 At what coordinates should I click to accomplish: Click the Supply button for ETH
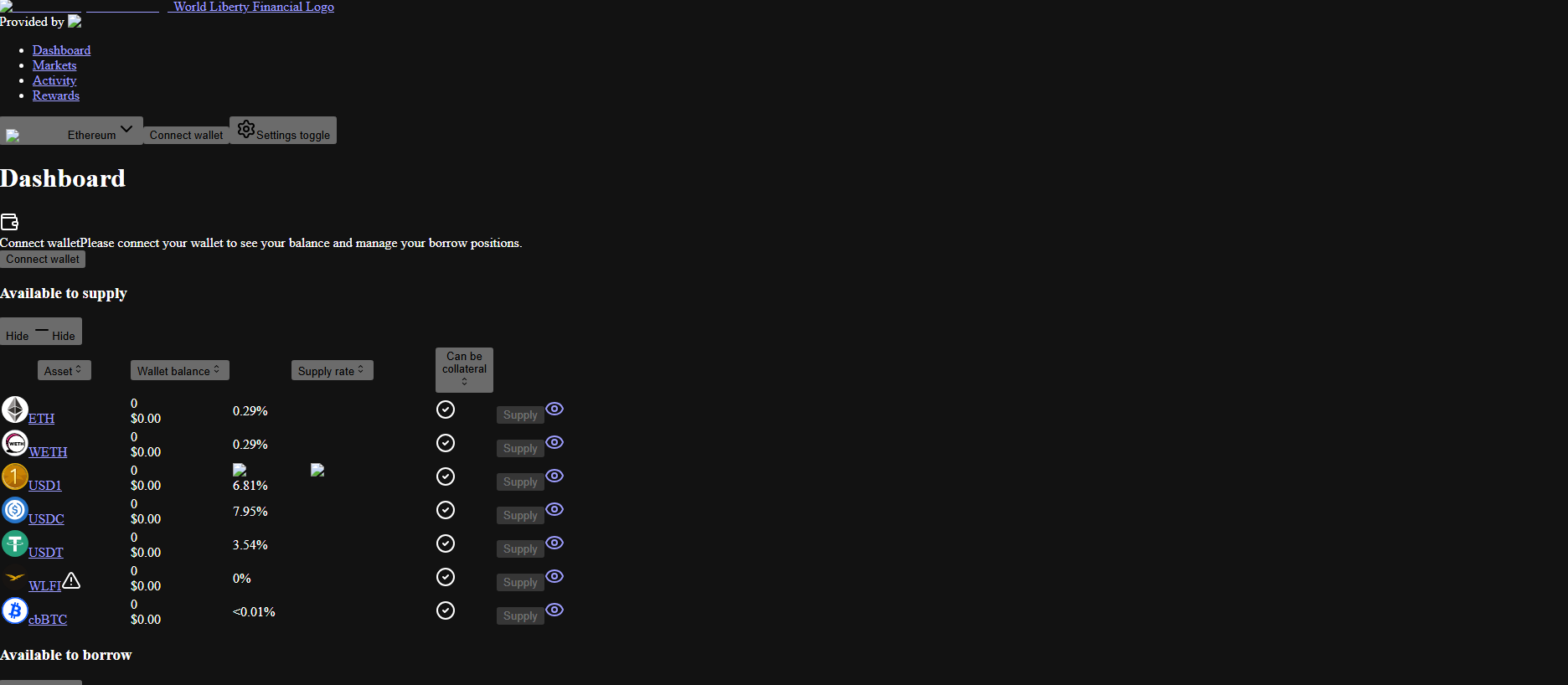pyautogui.click(x=520, y=415)
